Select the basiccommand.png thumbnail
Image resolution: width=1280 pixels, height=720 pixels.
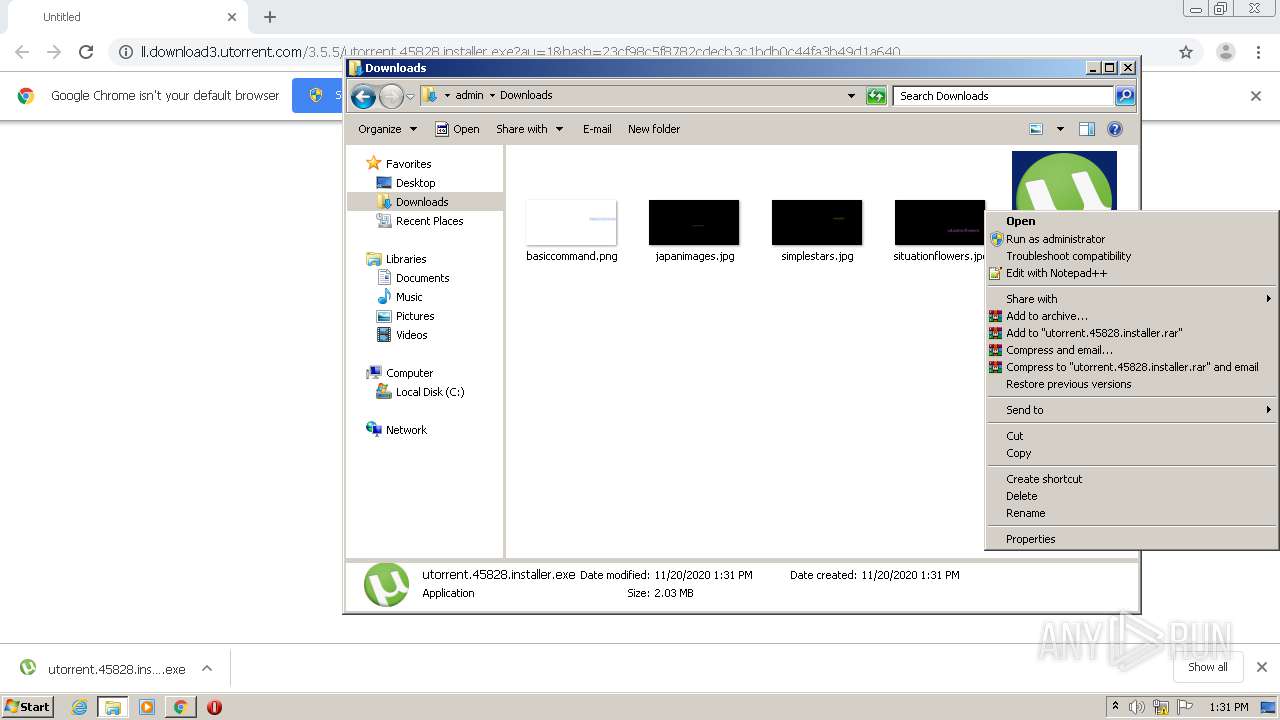571,222
